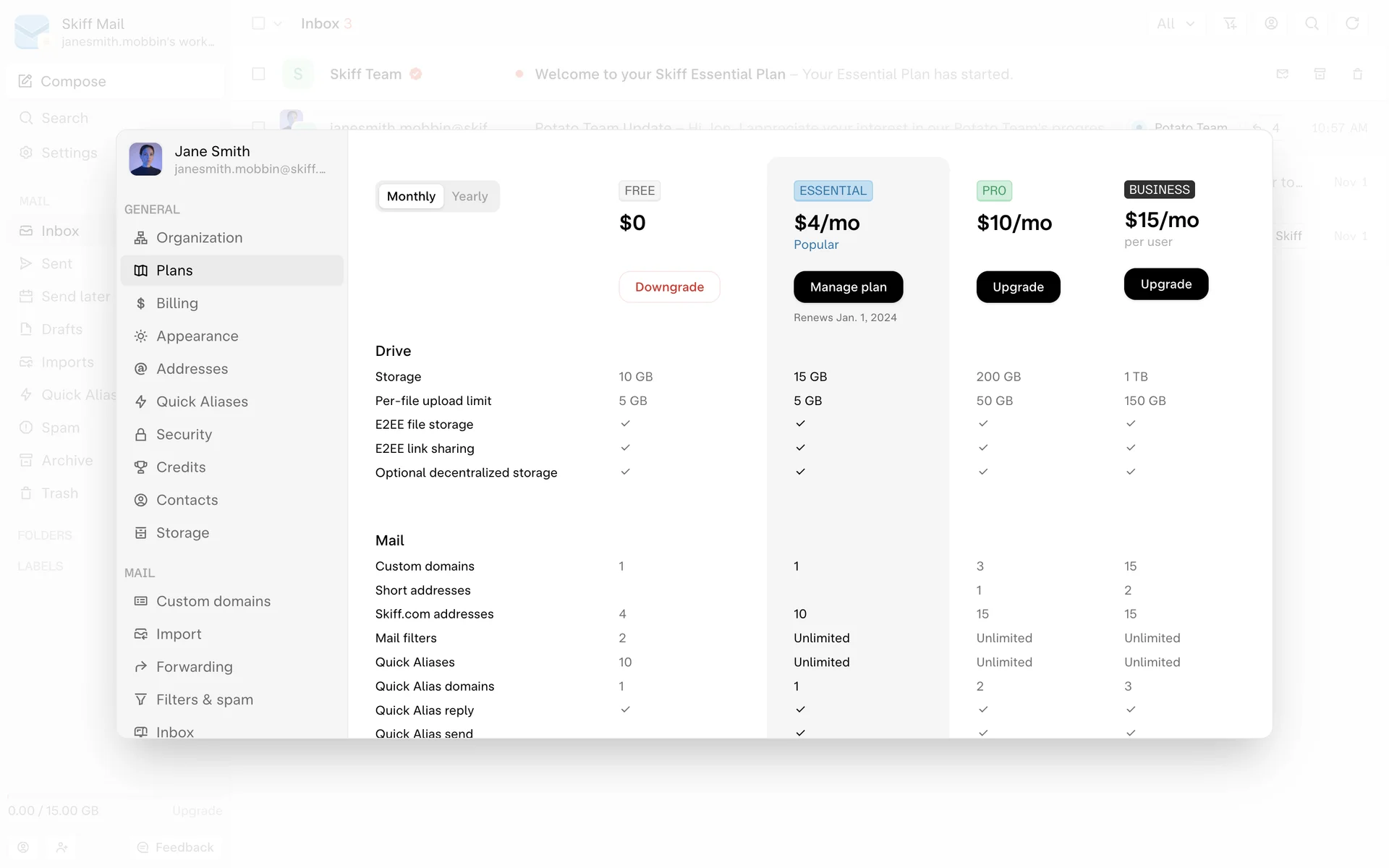Open the Organization settings icon

click(x=141, y=238)
